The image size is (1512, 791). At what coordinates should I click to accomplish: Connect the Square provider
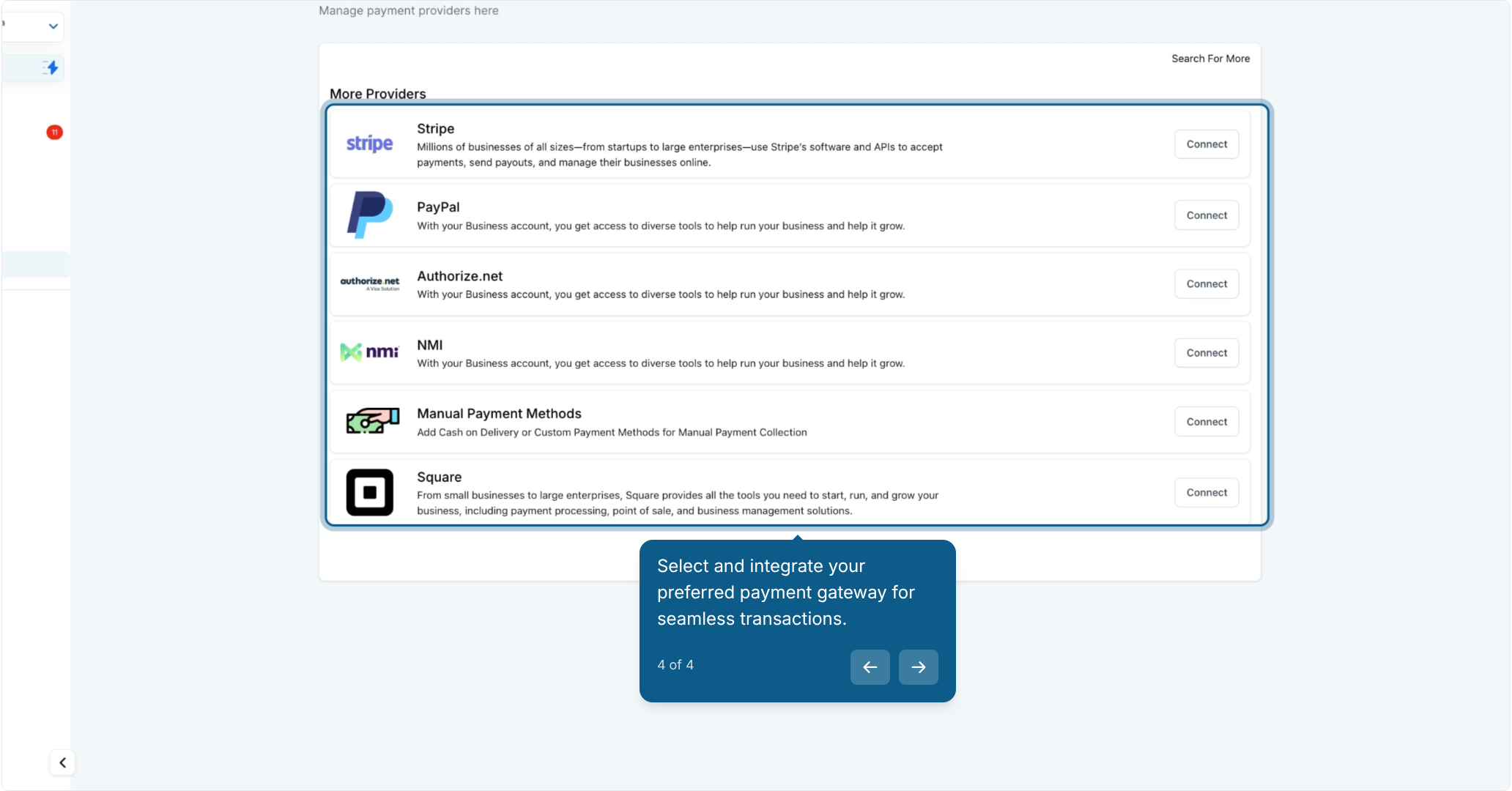pos(1207,493)
